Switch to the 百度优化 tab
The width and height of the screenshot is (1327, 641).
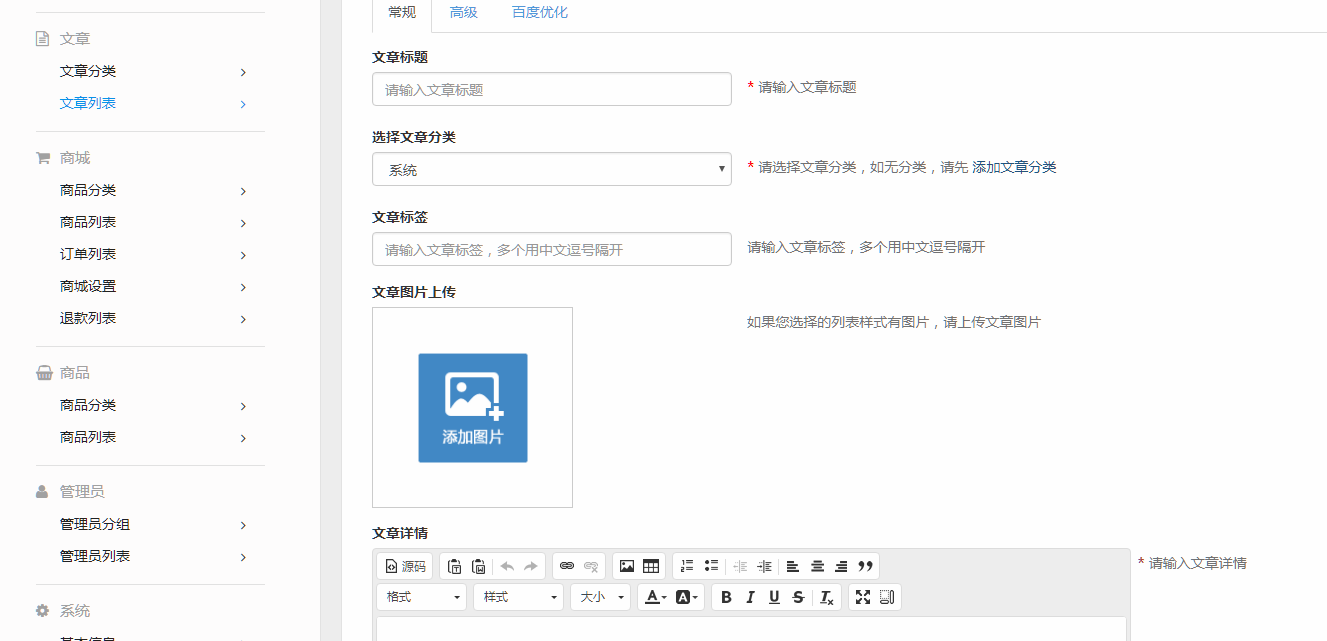point(539,13)
